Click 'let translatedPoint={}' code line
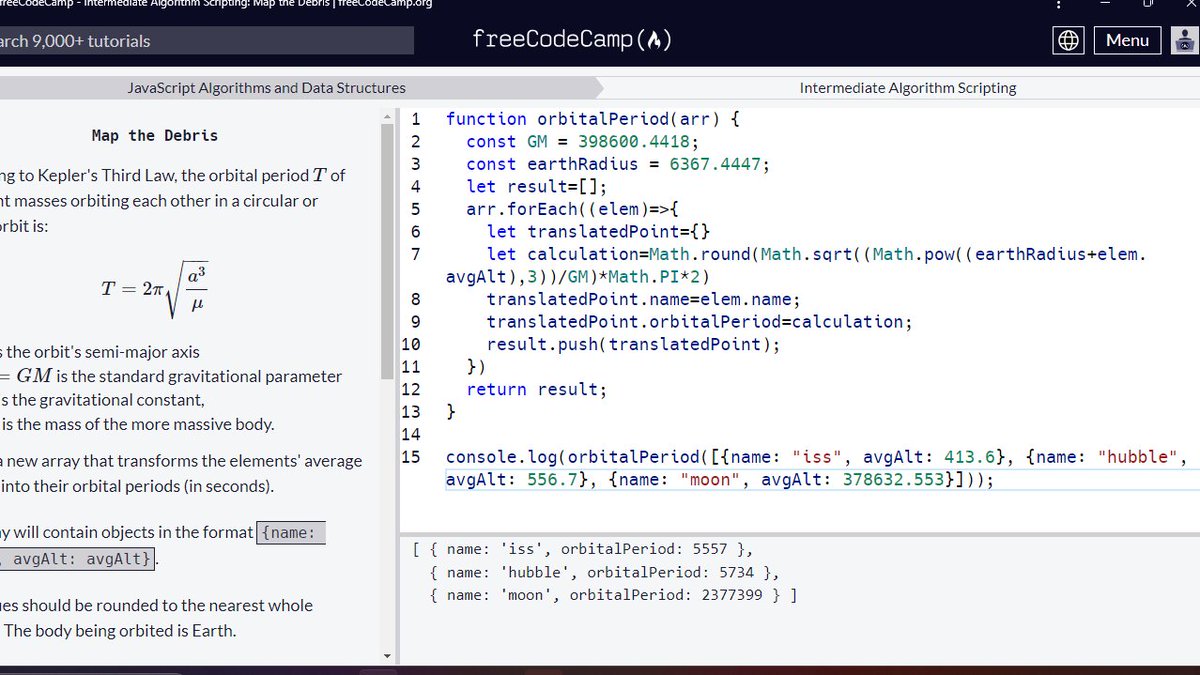This screenshot has width=1200, height=675. pos(598,232)
